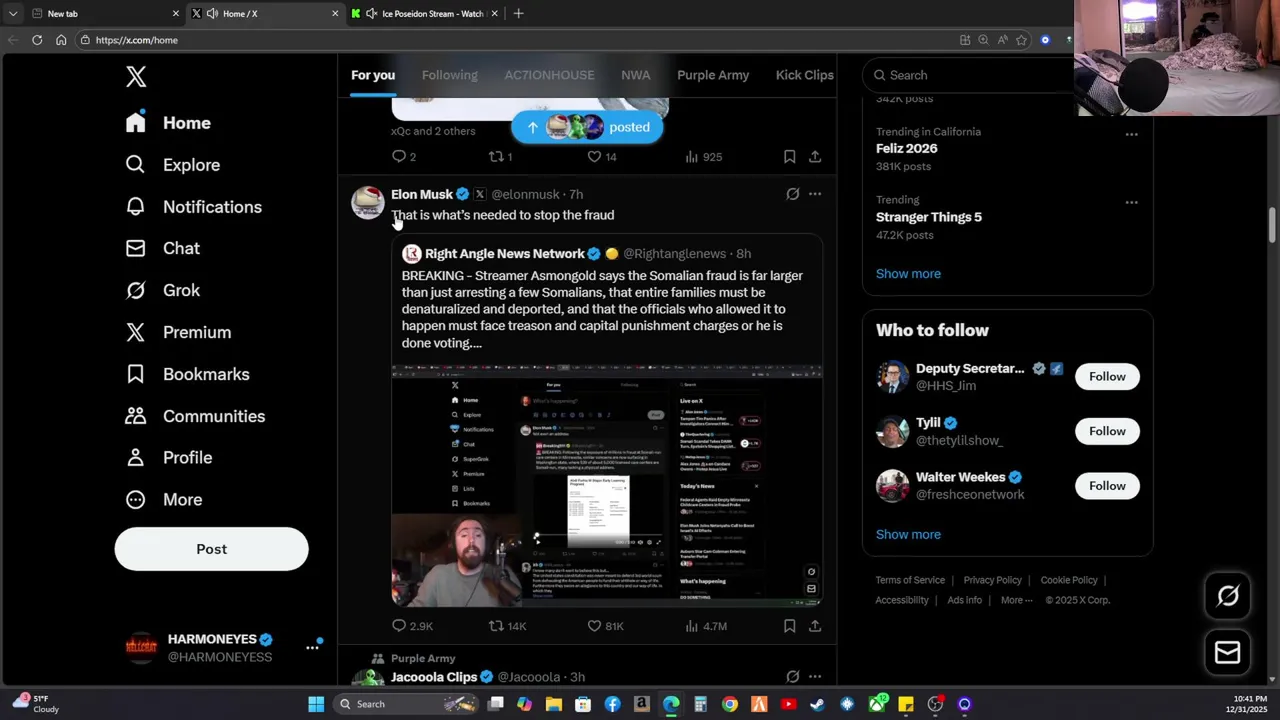Share the post with 925 views
Viewport: 1280px width, 720px height.
coord(815,157)
